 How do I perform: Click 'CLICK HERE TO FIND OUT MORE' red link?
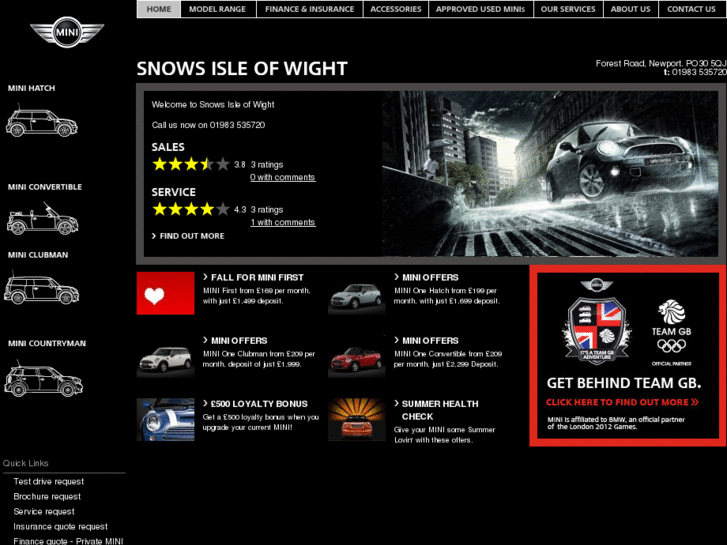[x=622, y=402]
